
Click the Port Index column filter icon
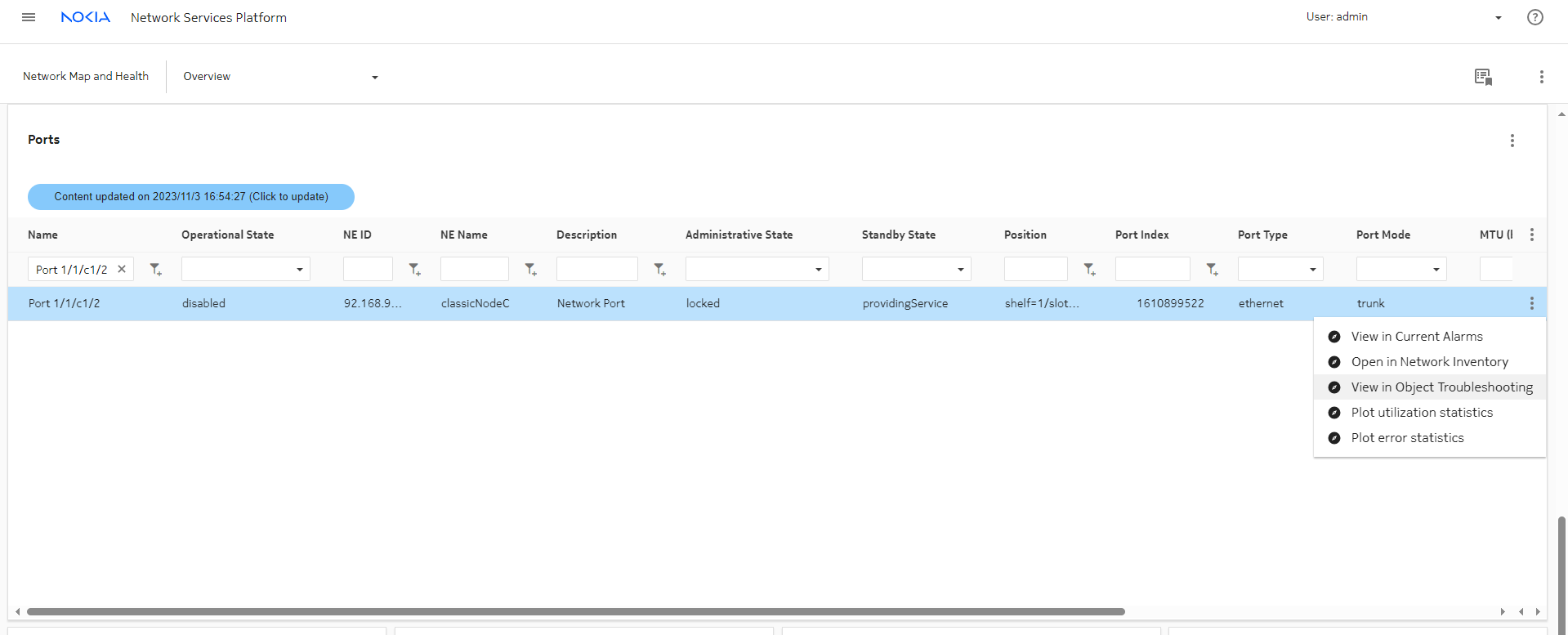click(x=1213, y=269)
